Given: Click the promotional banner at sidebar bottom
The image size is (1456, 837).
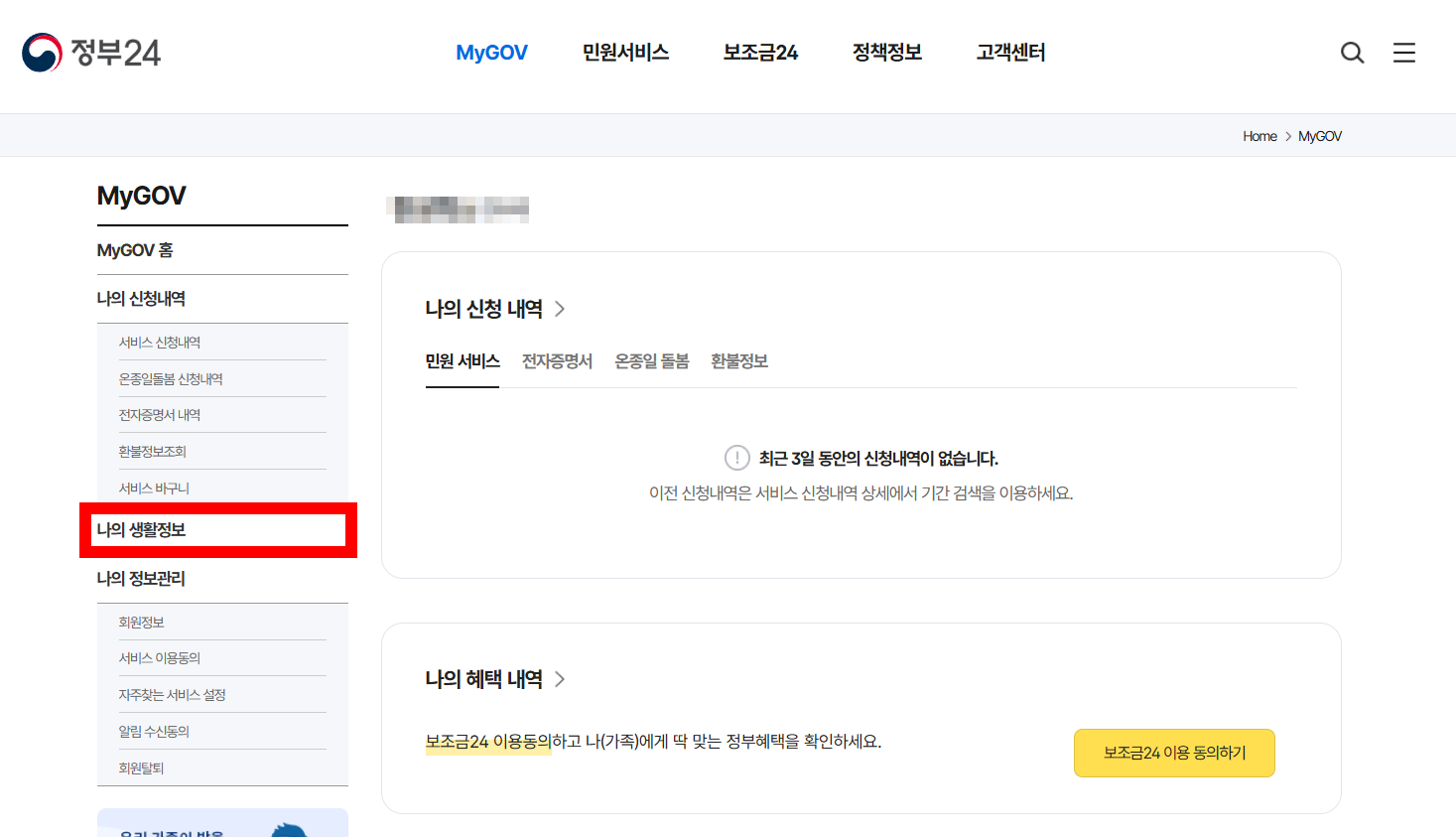Looking at the screenshot, I should pyautogui.click(x=222, y=823).
